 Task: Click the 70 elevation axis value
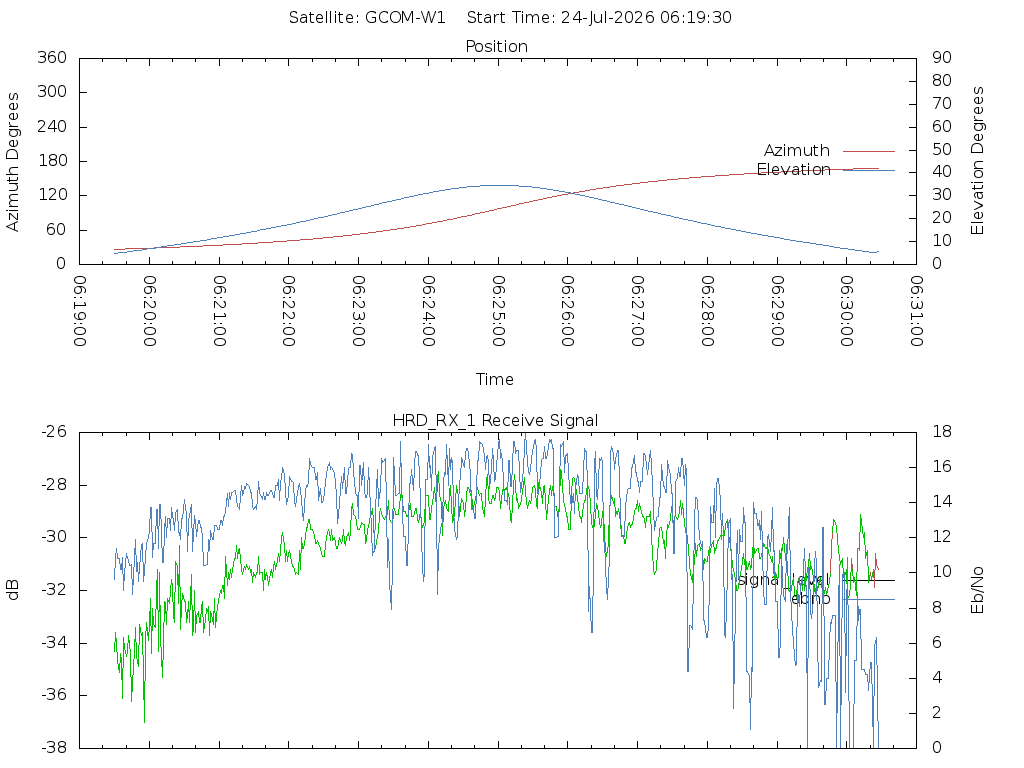(x=942, y=103)
